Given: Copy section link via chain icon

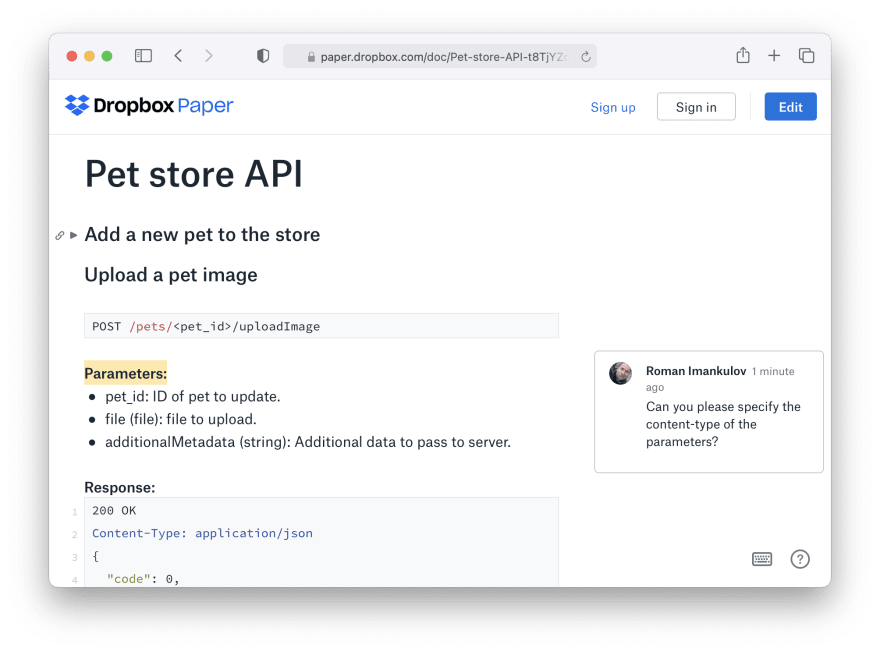Looking at the screenshot, I should [59, 236].
